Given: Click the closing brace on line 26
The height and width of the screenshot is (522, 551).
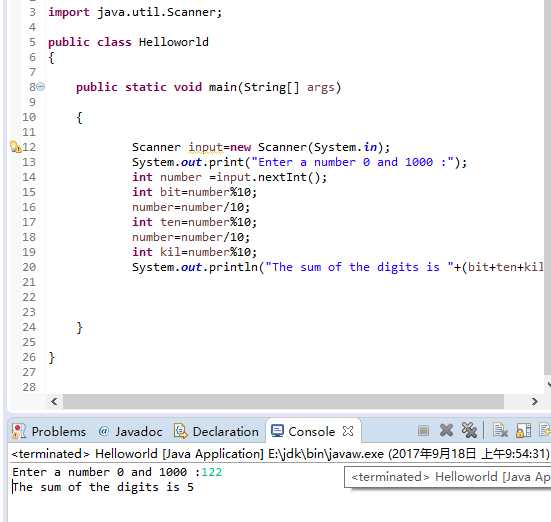Looking at the screenshot, I should pos(52,357).
